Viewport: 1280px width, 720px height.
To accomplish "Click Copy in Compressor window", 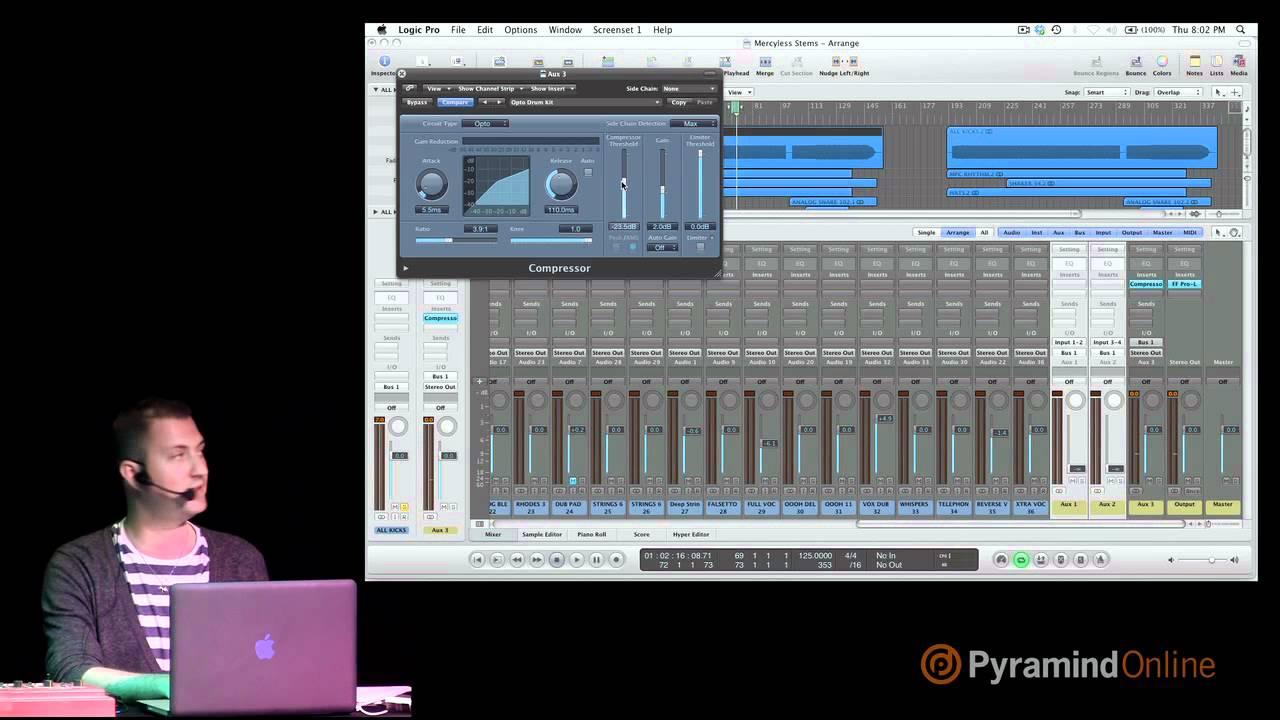I will (679, 102).
